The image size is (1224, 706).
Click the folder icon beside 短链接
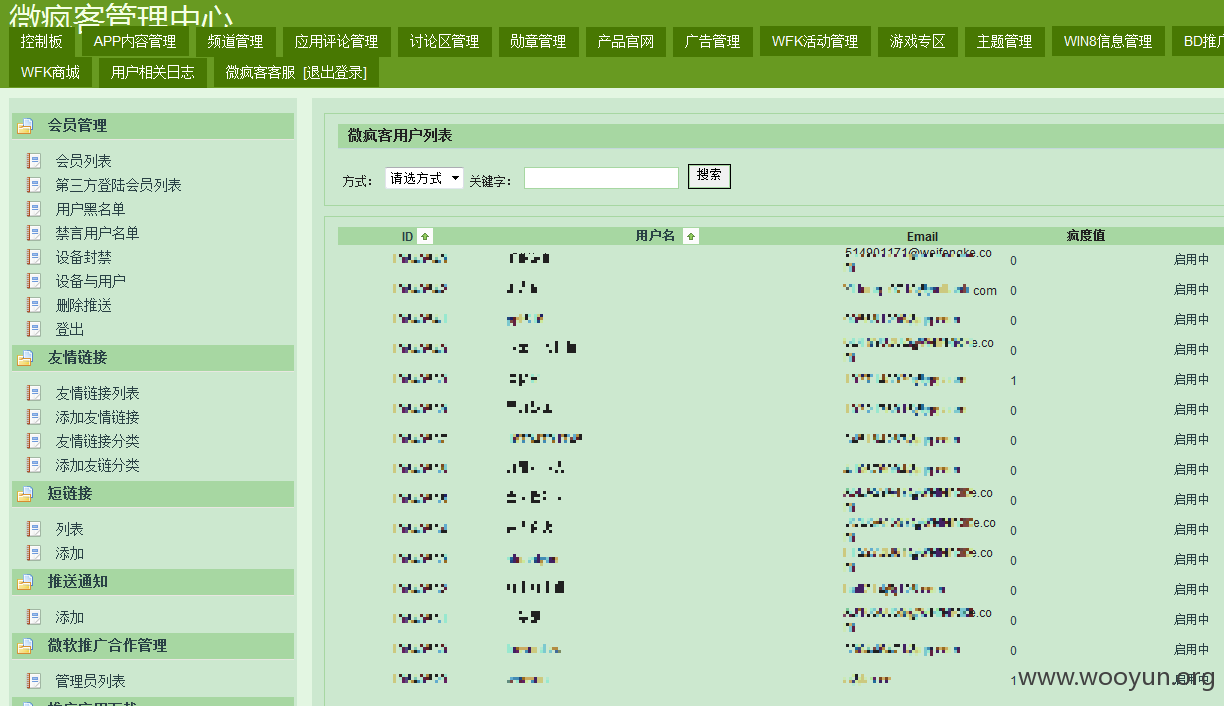pyautogui.click(x=25, y=494)
